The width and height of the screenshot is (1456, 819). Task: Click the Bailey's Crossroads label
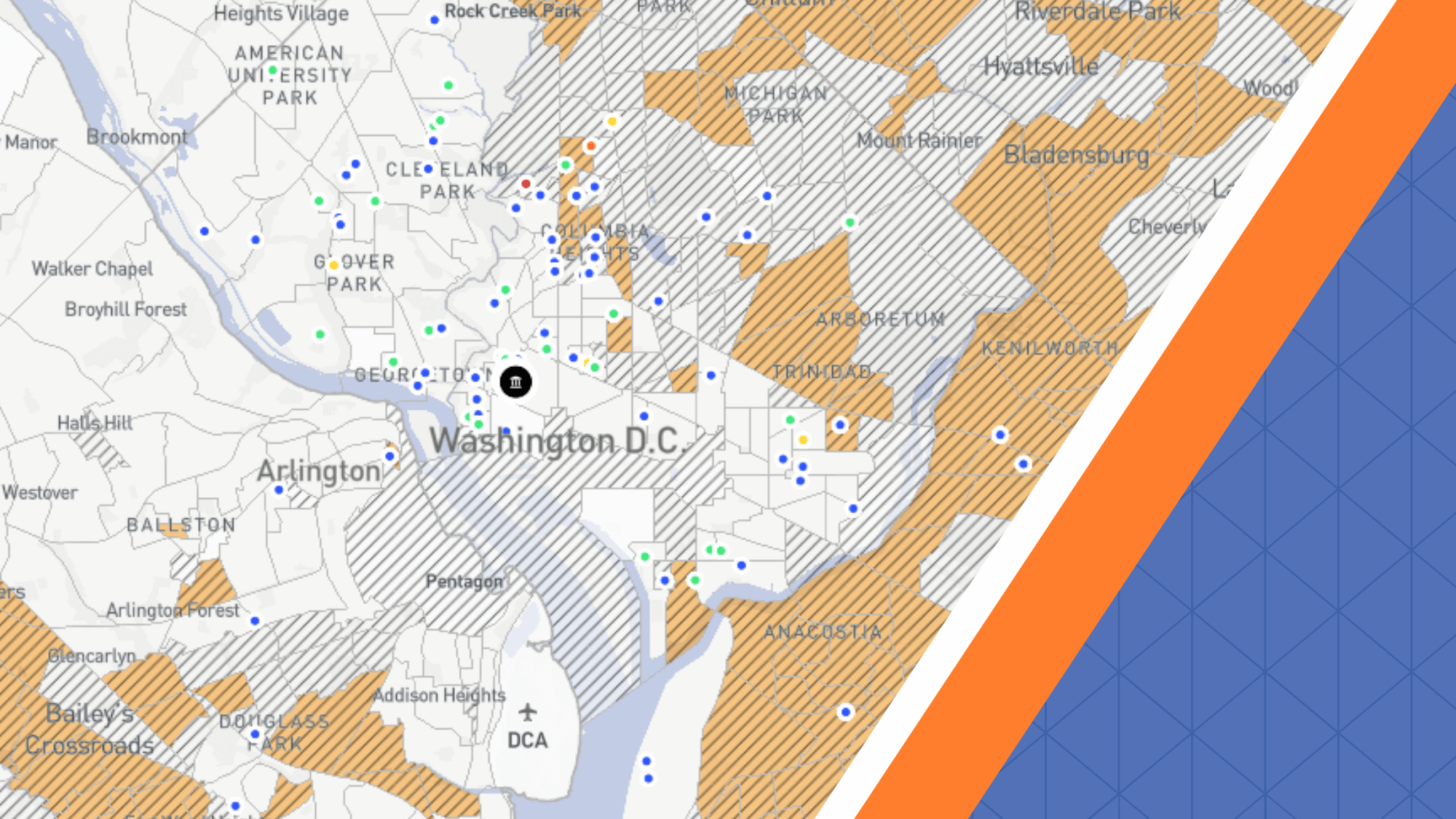90,729
